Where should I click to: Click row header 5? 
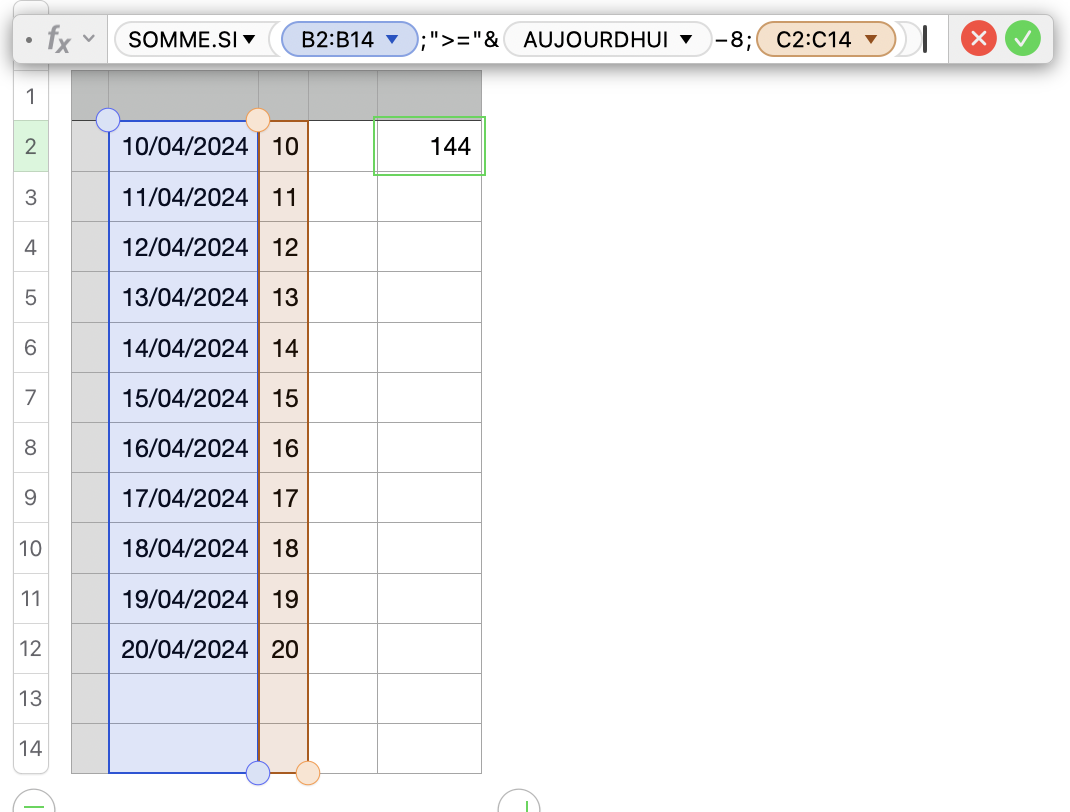click(x=31, y=297)
